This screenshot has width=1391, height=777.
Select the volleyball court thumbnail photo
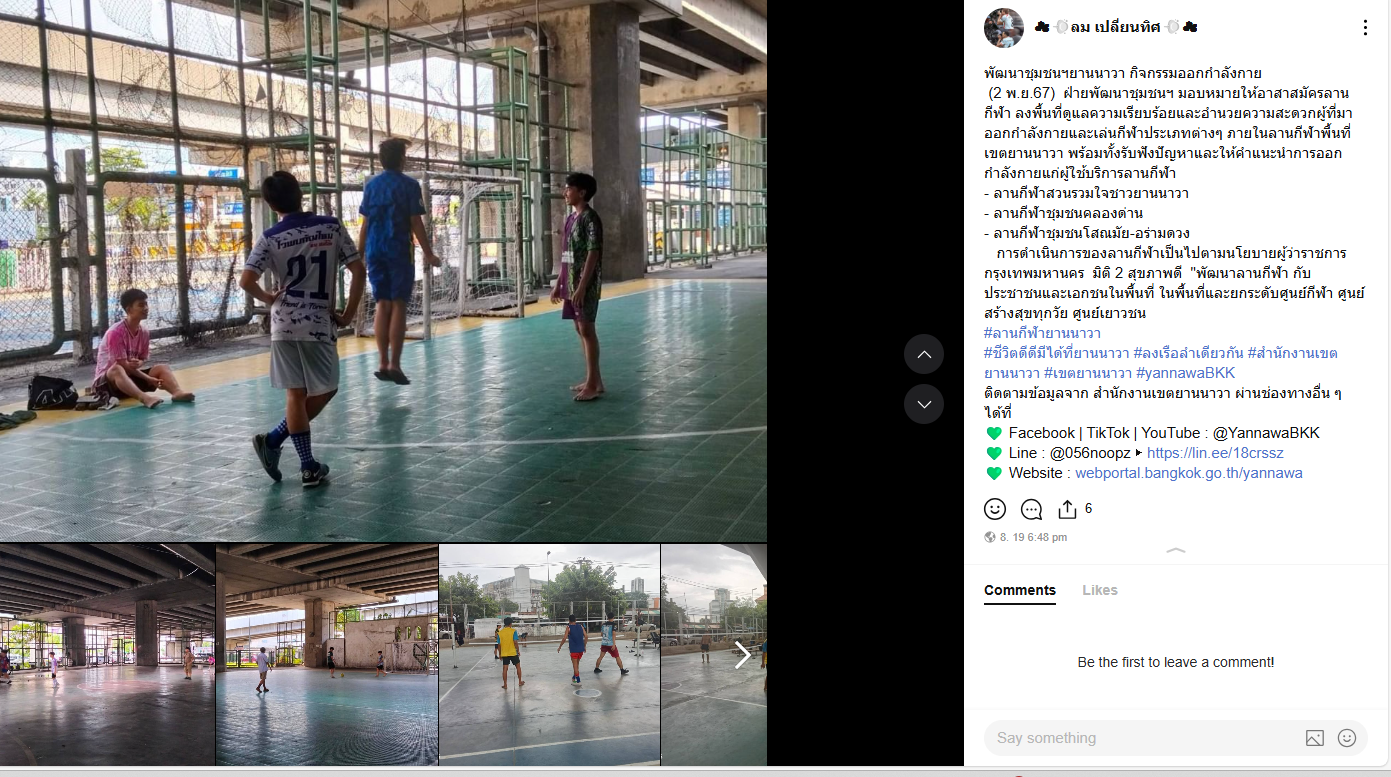point(549,655)
